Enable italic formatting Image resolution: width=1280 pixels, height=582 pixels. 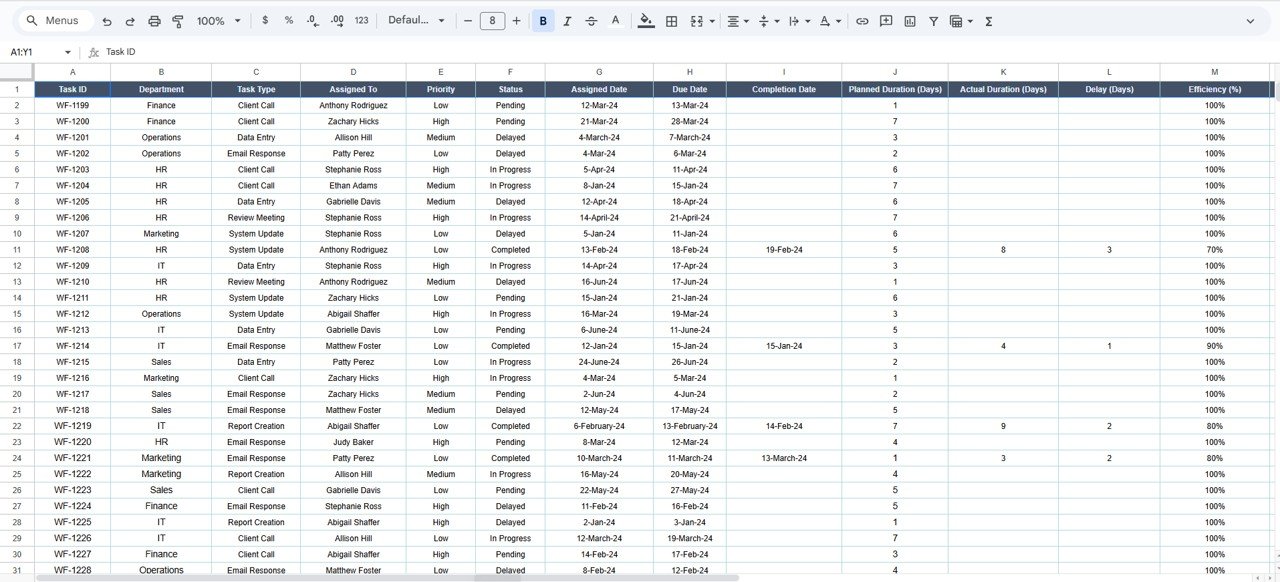[x=567, y=20]
